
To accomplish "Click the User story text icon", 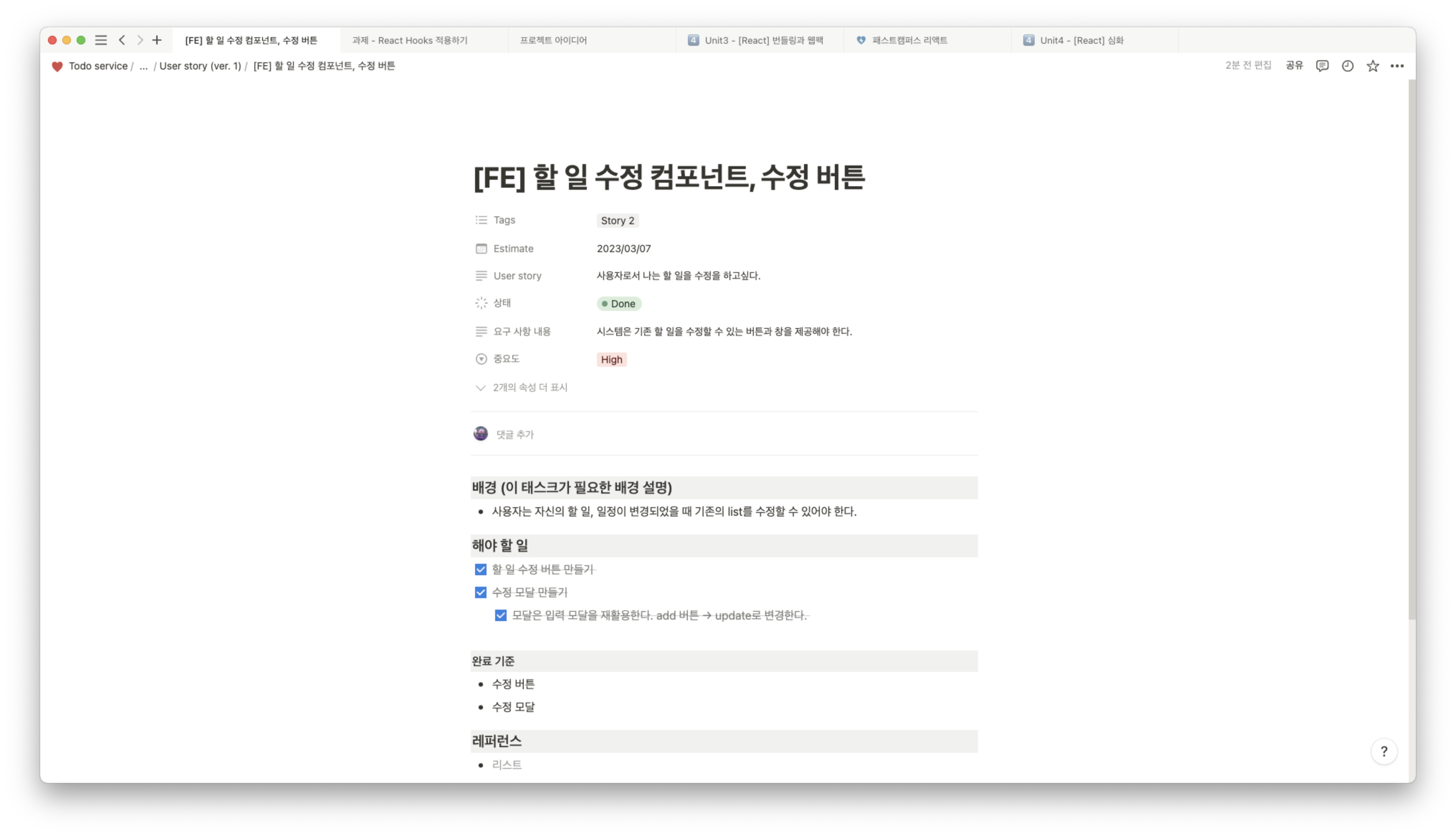I will [x=481, y=275].
